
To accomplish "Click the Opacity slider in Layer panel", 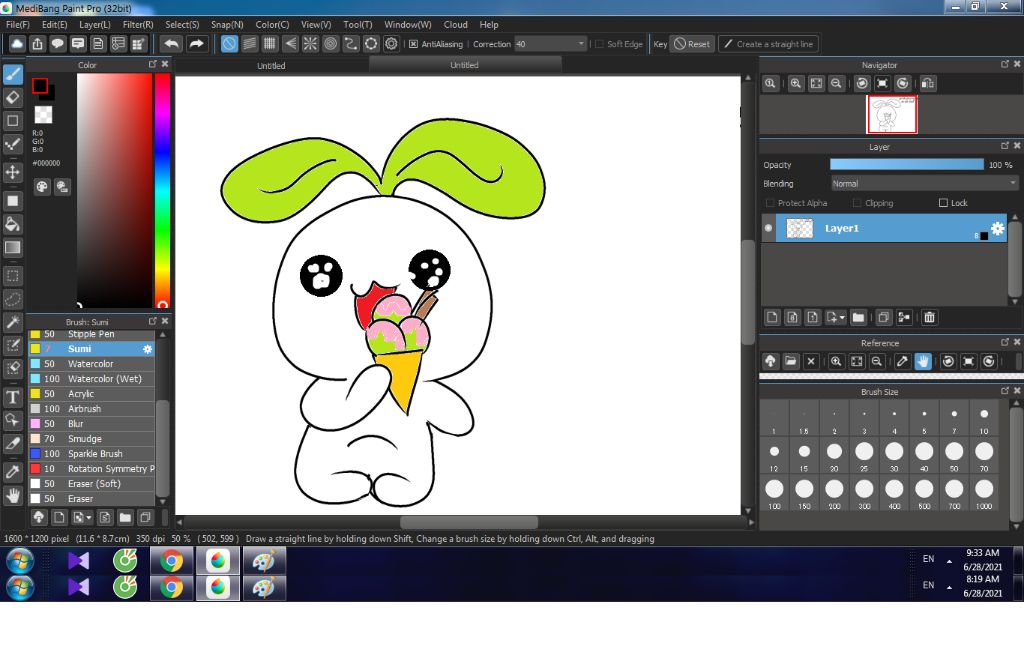I will (906, 165).
